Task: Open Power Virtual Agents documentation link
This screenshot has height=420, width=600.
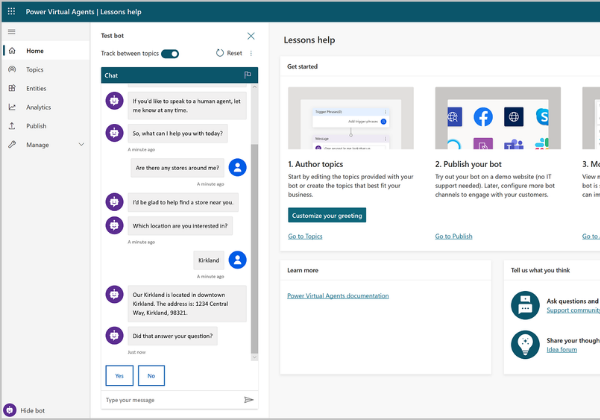Action: [x=338, y=296]
